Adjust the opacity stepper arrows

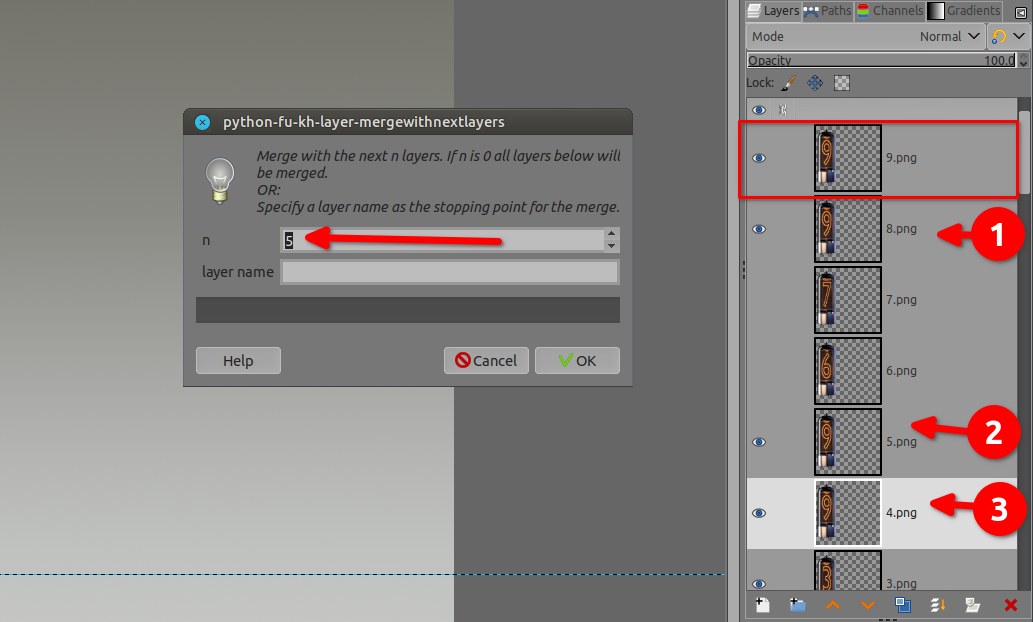(x=1023, y=61)
